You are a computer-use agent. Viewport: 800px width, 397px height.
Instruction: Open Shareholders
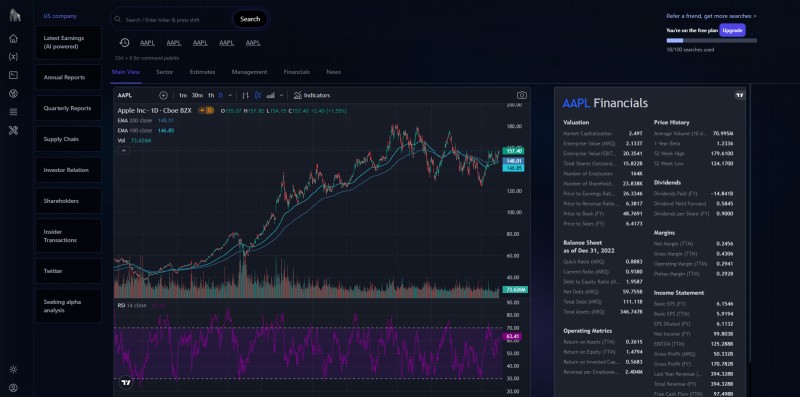click(x=68, y=201)
